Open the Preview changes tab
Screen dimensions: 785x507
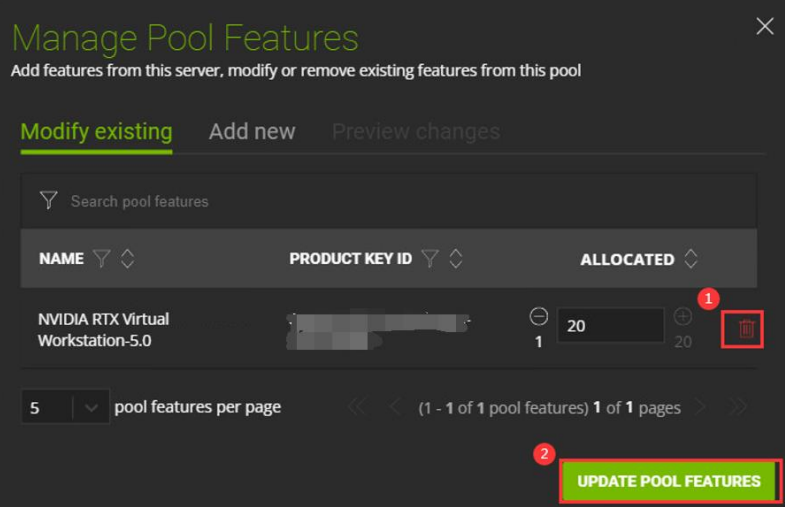[416, 132]
